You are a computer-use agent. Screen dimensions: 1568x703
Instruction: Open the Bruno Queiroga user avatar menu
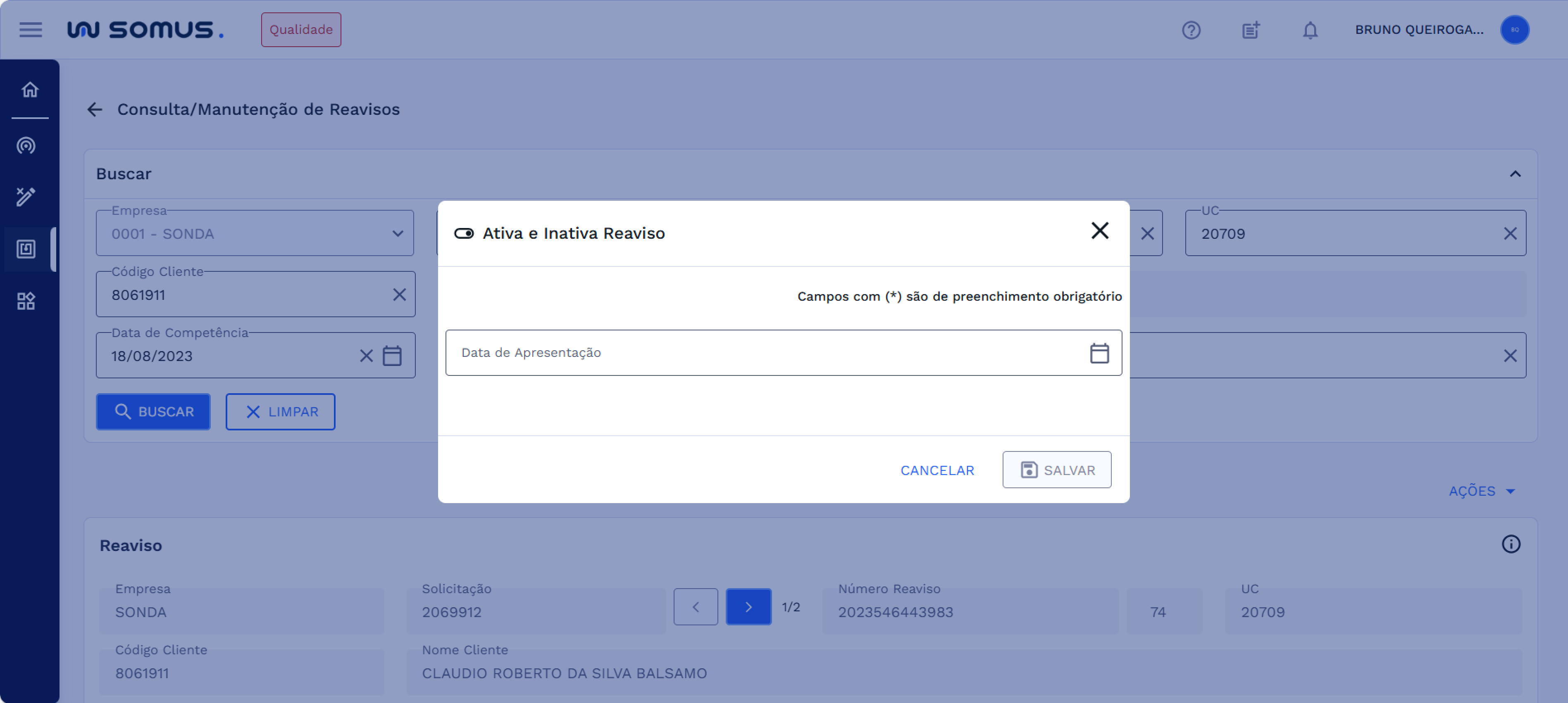(1514, 30)
